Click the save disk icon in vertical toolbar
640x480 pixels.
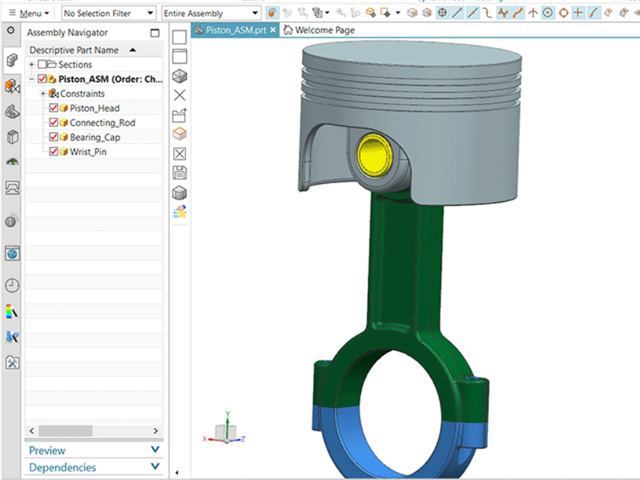(x=180, y=173)
